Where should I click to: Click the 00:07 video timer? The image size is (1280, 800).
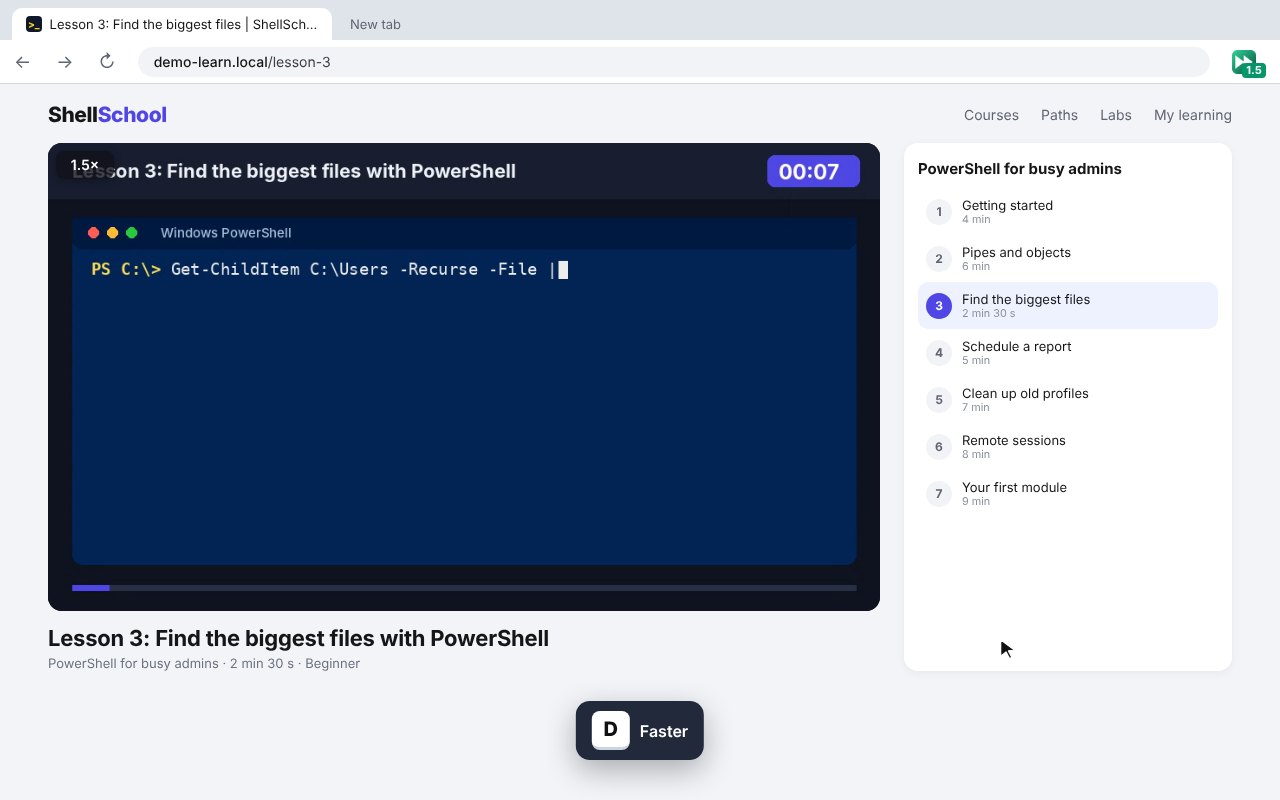click(813, 171)
